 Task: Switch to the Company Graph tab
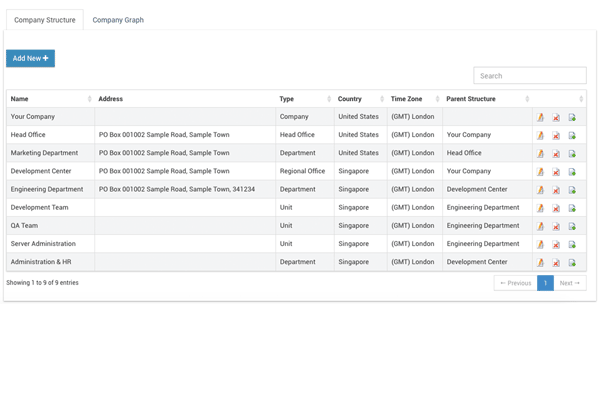[x=118, y=19]
